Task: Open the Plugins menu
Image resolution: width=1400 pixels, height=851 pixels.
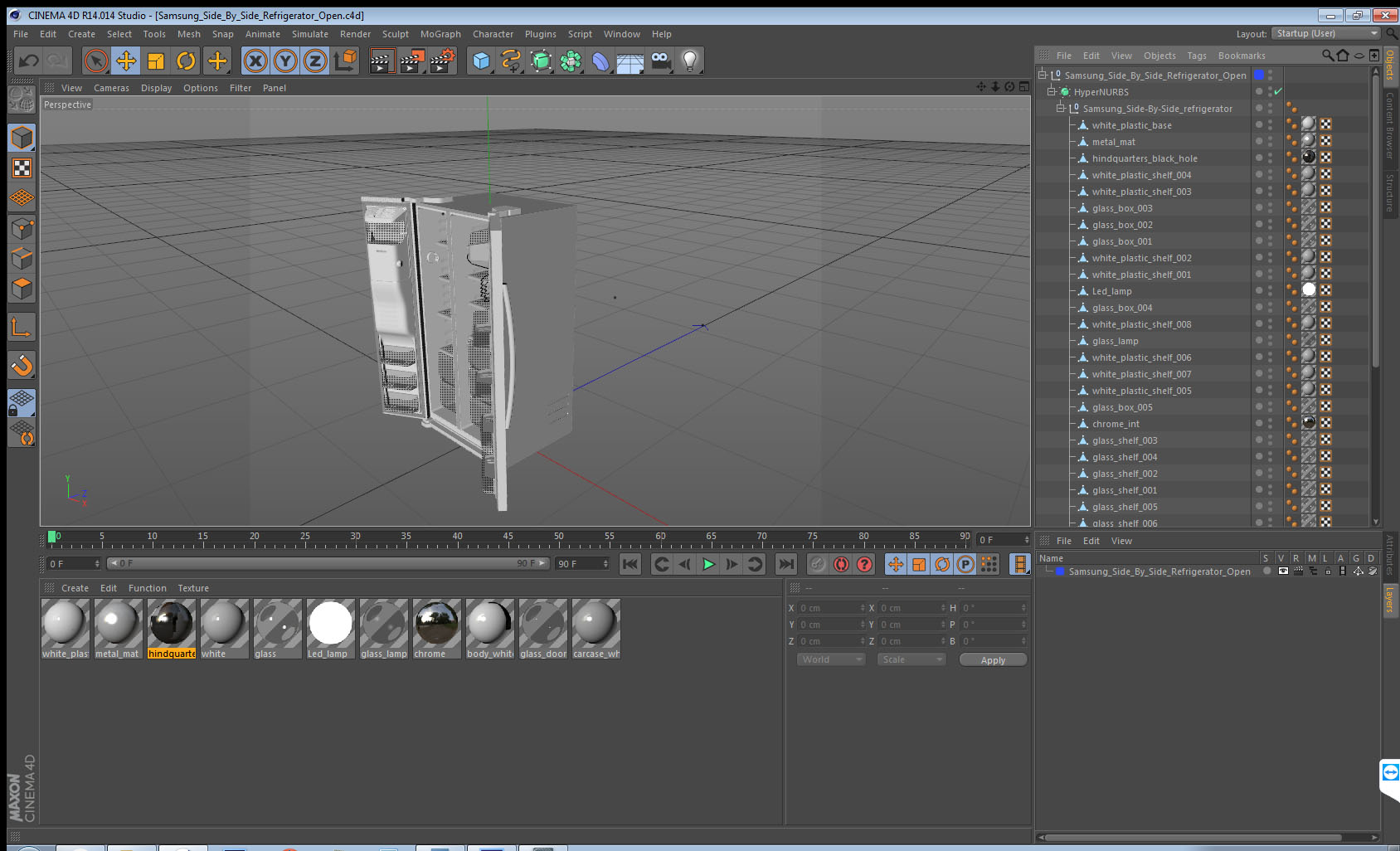Action: tap(541, 34)
